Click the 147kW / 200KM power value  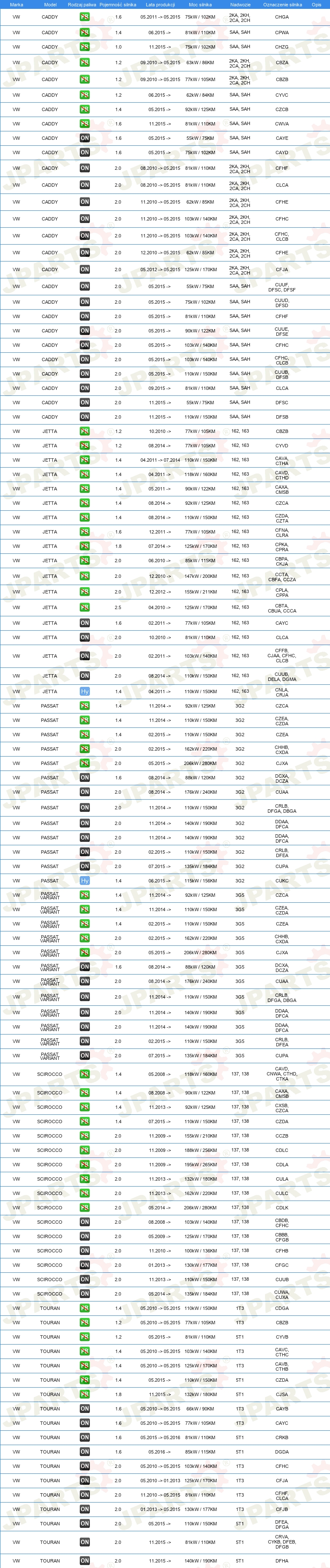tap(200, 576)
